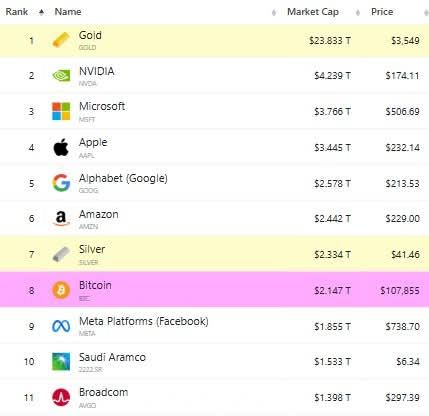Viewport: 429px width, 416px height.
Task: Click the Gold bar icon
Action: coord(61,40)
